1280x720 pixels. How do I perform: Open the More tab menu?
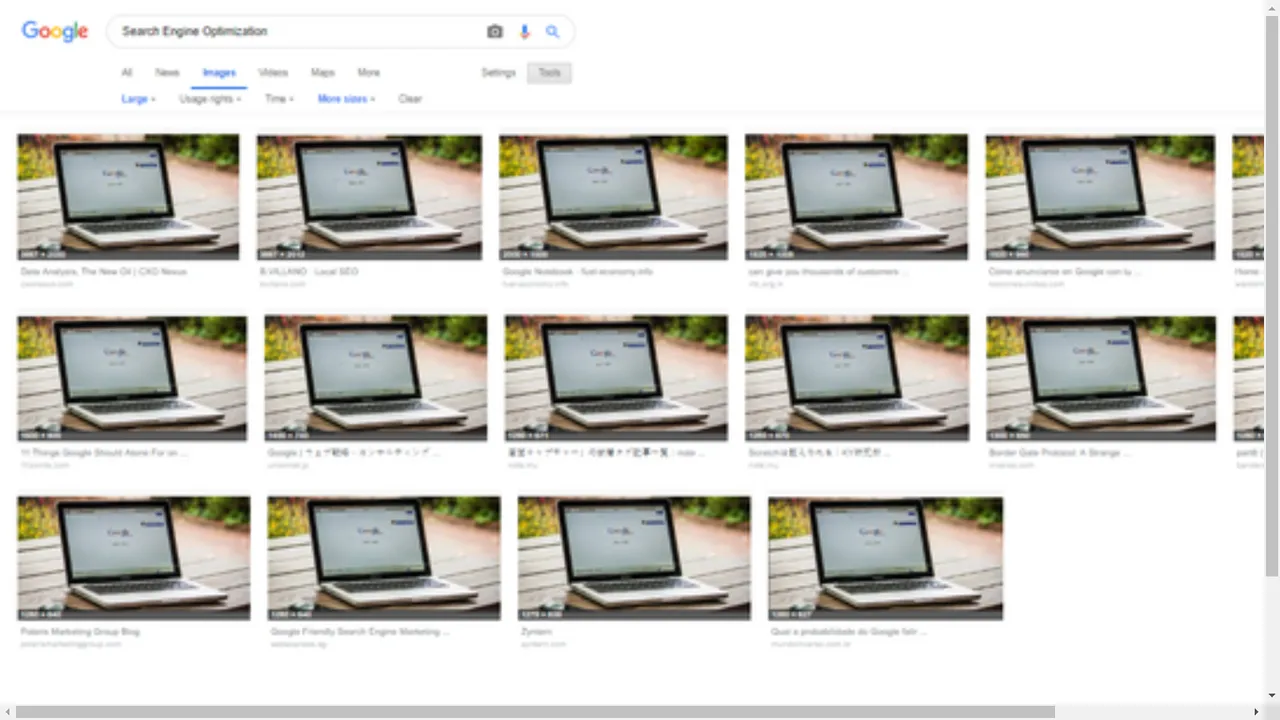pyautogui.click(x=369, y=73)
